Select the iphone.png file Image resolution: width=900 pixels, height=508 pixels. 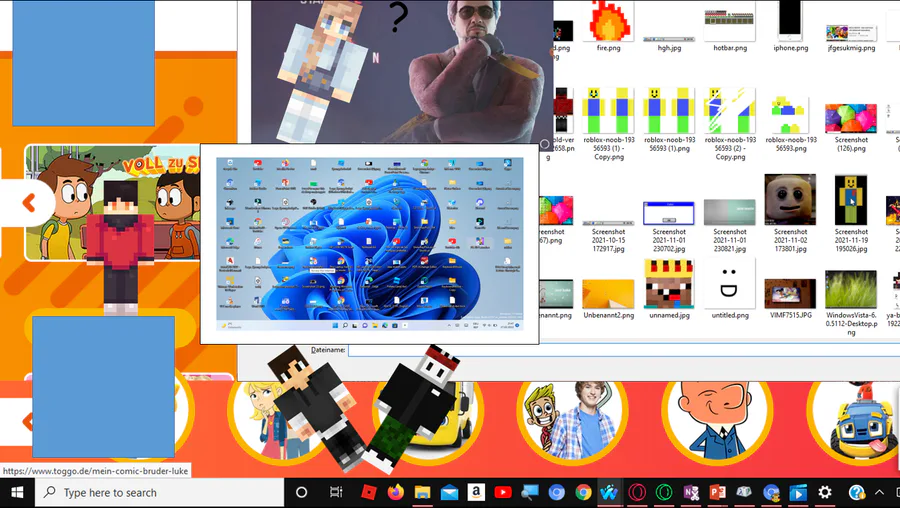pos(790,26)
